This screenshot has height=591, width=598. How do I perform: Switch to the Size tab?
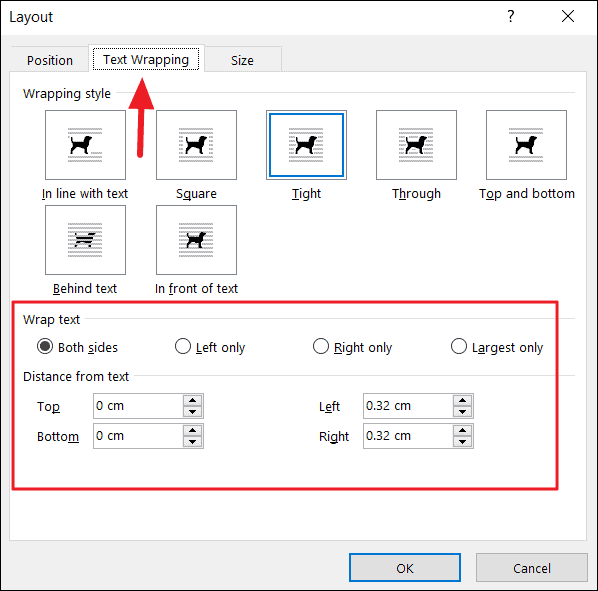[242, 60]
